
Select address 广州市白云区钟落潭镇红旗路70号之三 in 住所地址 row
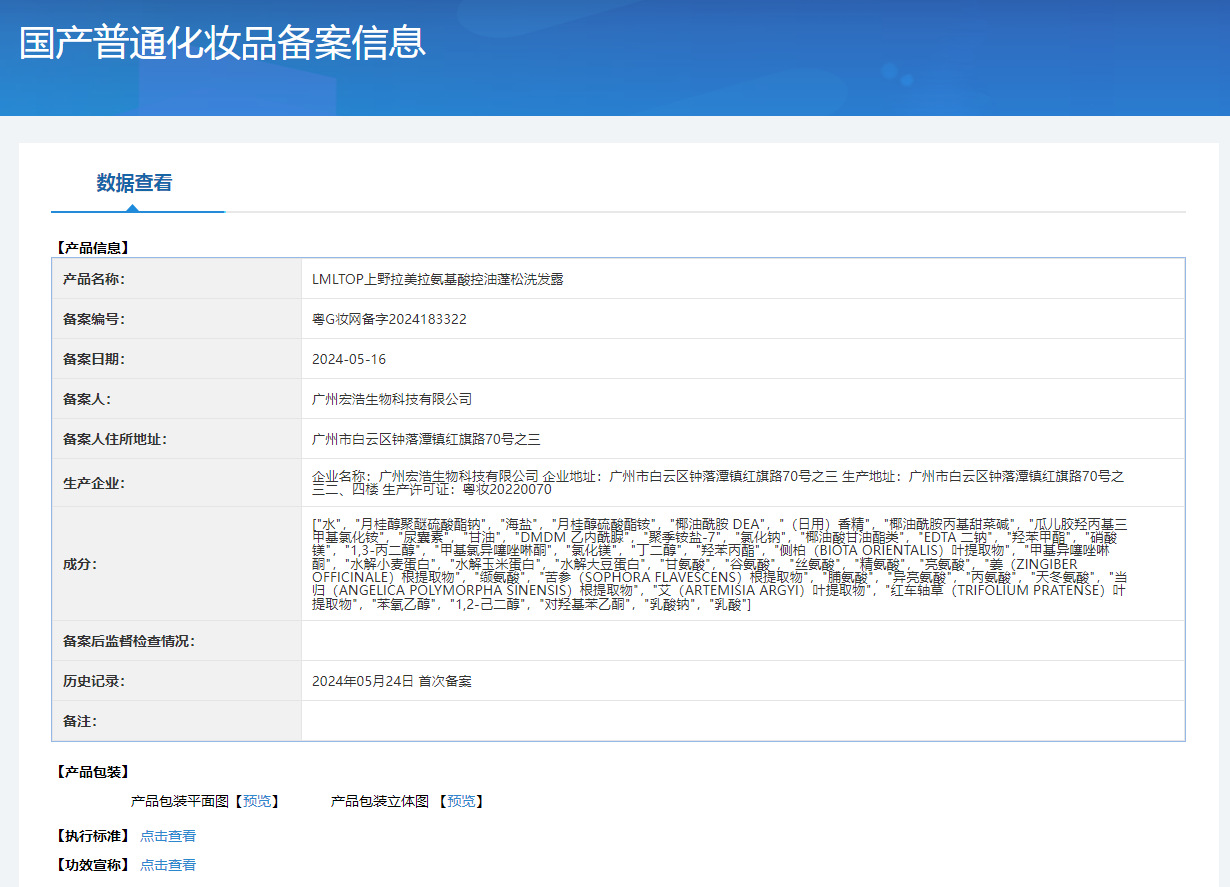(426, 439)
